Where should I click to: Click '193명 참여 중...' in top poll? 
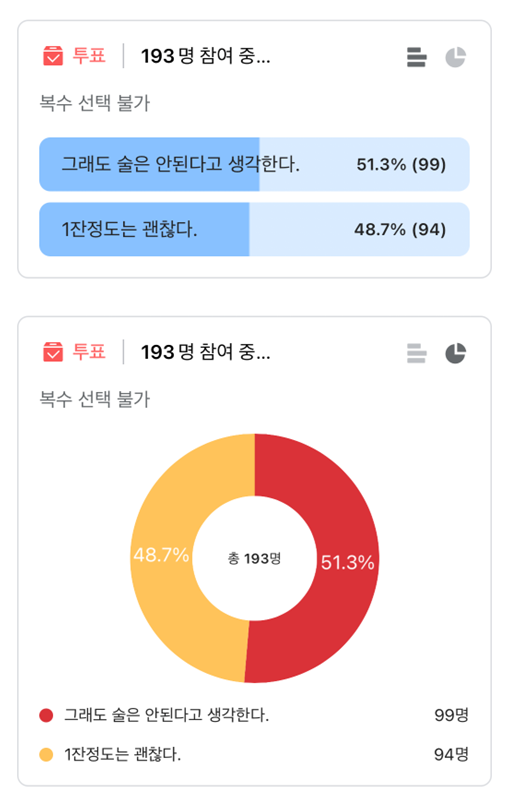(205, 56)
